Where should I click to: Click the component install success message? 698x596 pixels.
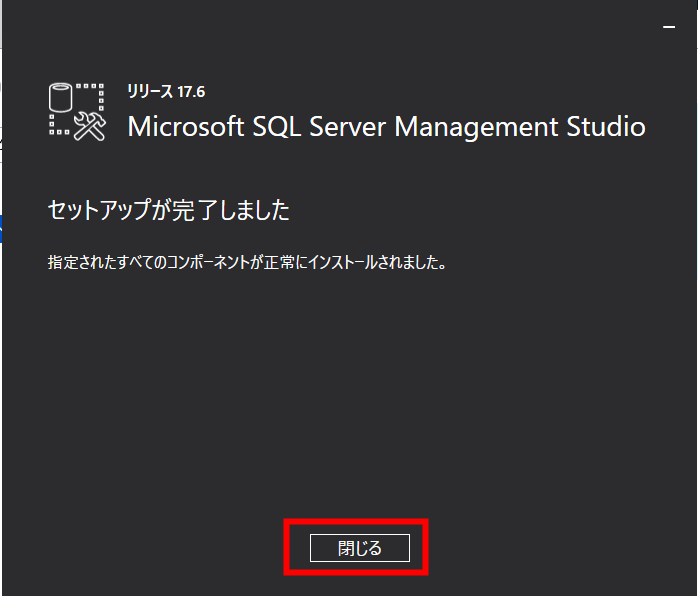(247, 262)
